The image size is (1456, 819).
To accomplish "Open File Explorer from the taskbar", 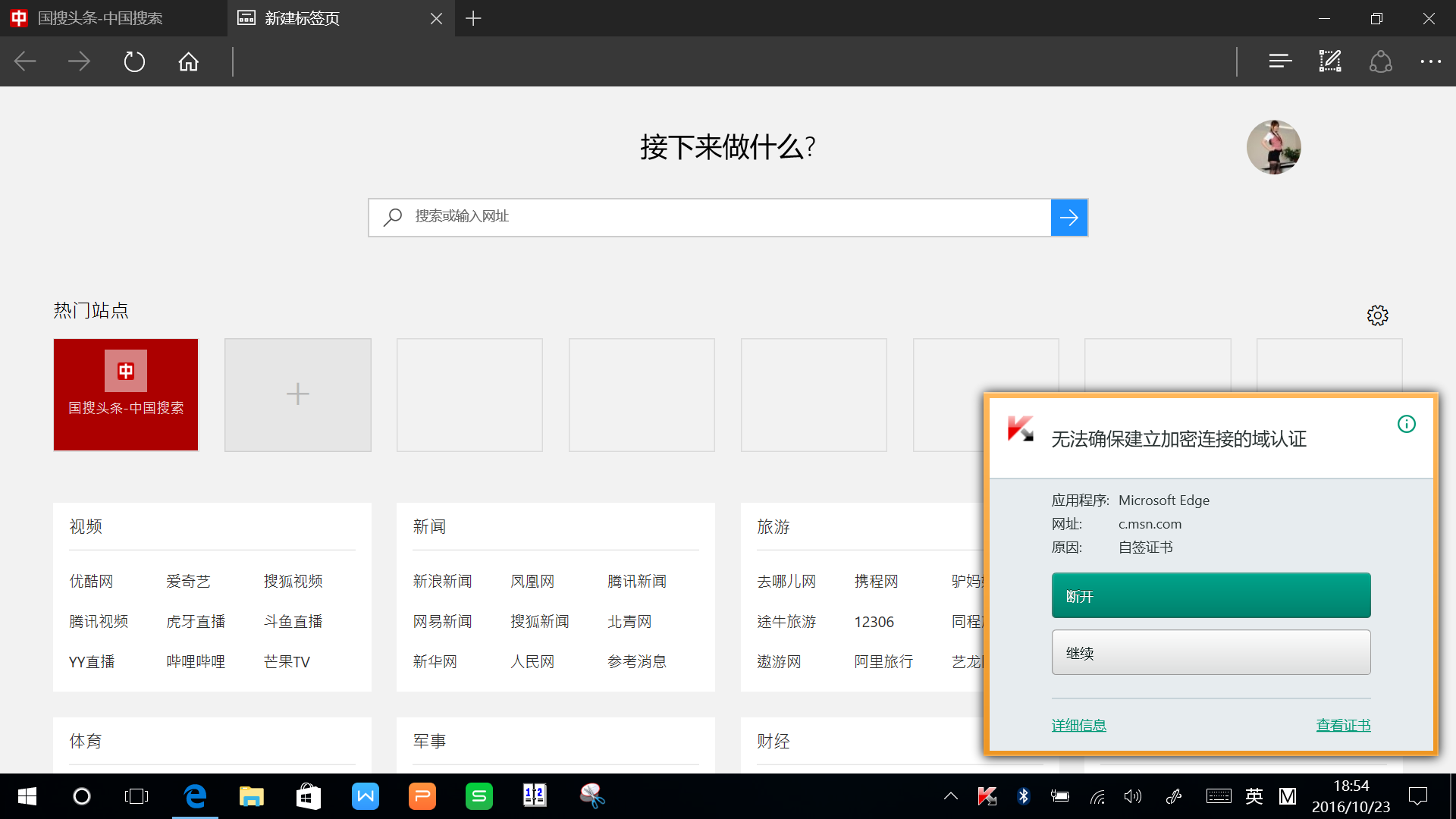I will 251,796.
